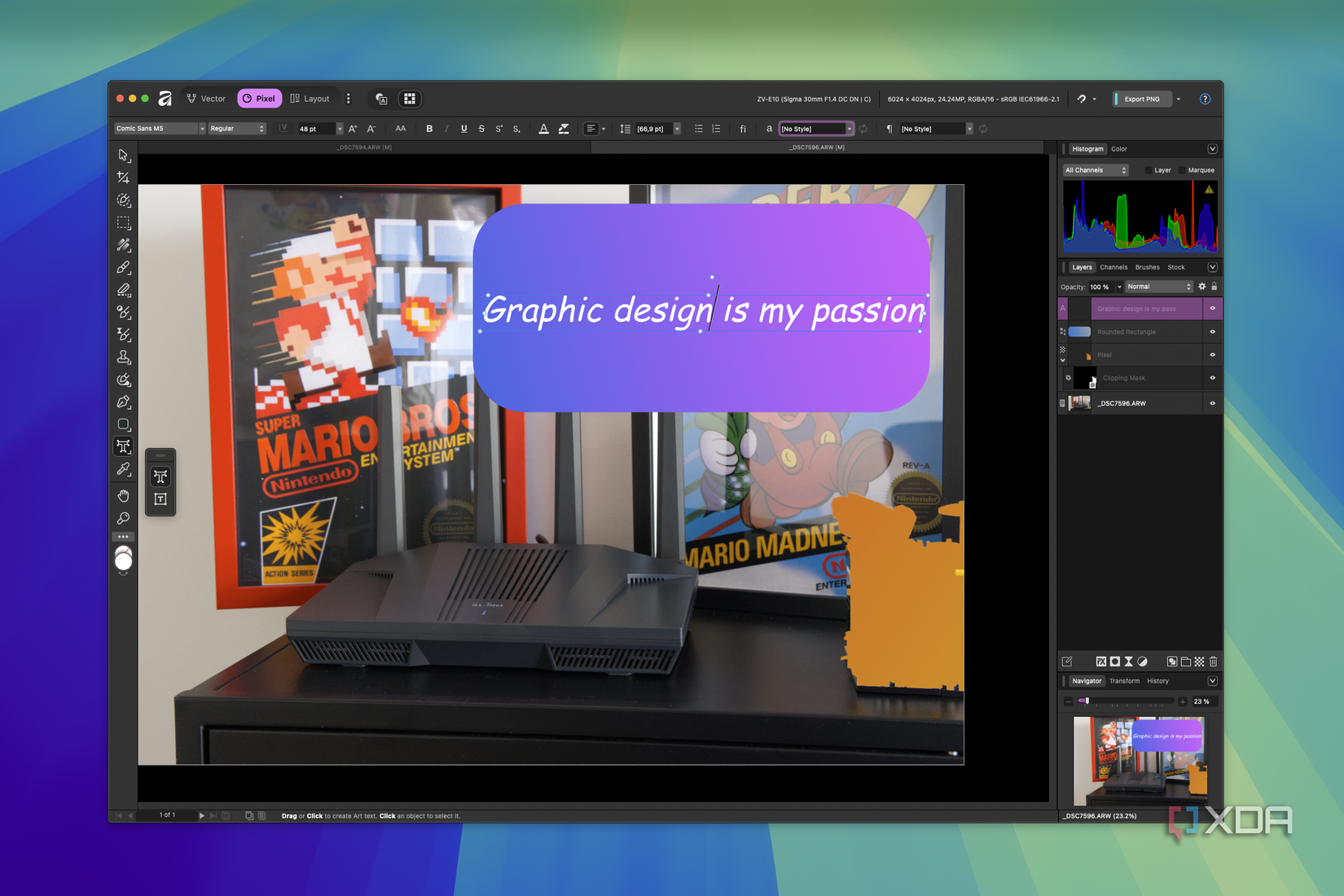The image size is (1344, 896).
Task: Open the Normal blend mode dropdown
Action: (1158, 286)
